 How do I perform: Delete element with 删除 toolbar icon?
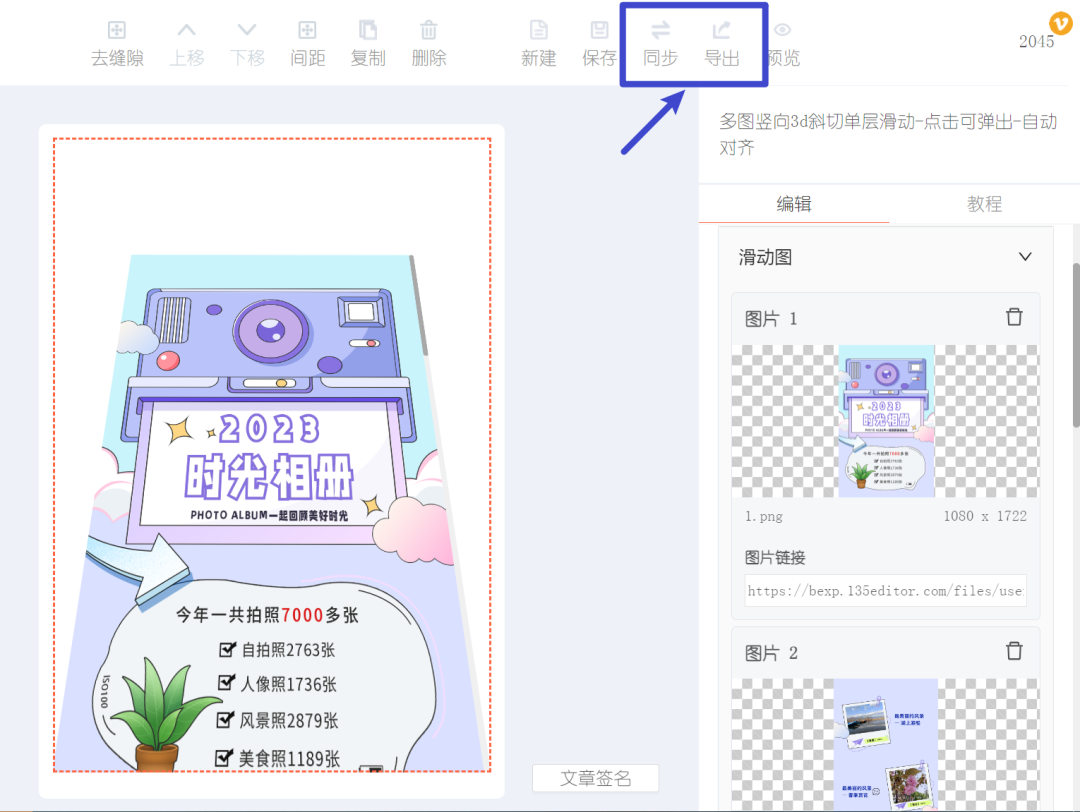[x=428, y=44]
